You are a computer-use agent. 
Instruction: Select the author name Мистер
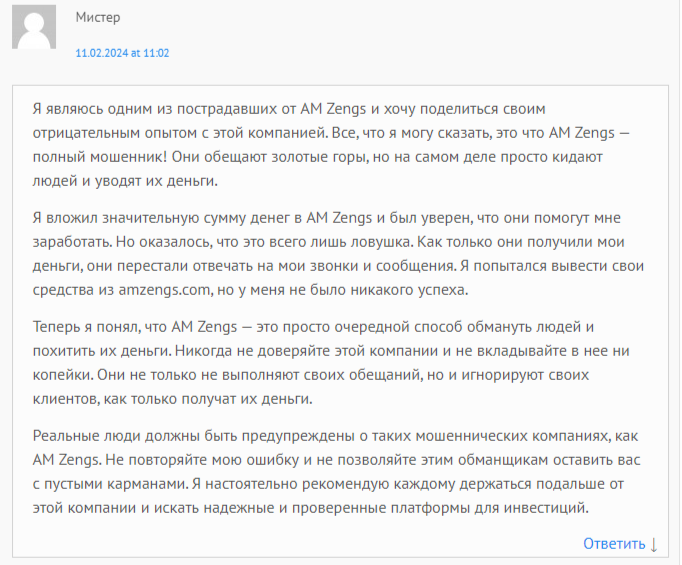point(98,17)
